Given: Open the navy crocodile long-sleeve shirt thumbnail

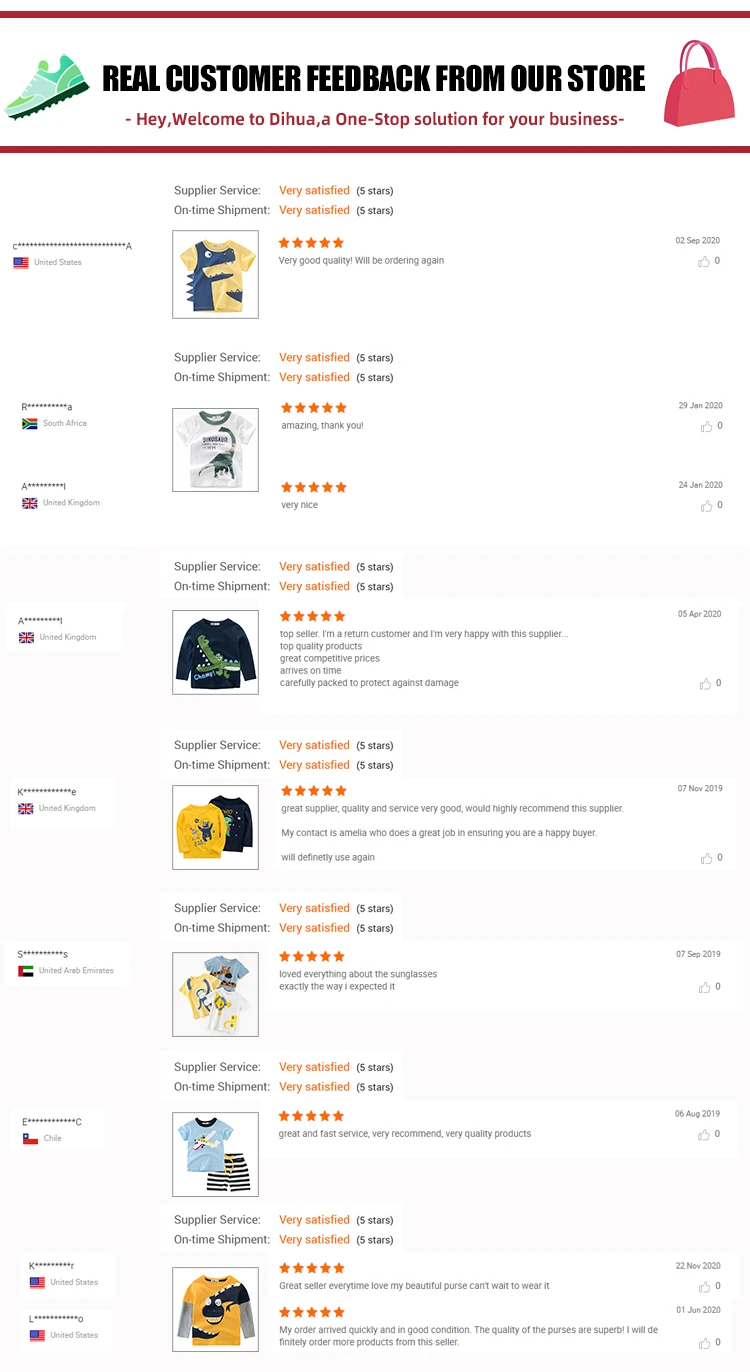Looking at the screenshot, I should 215,652.
